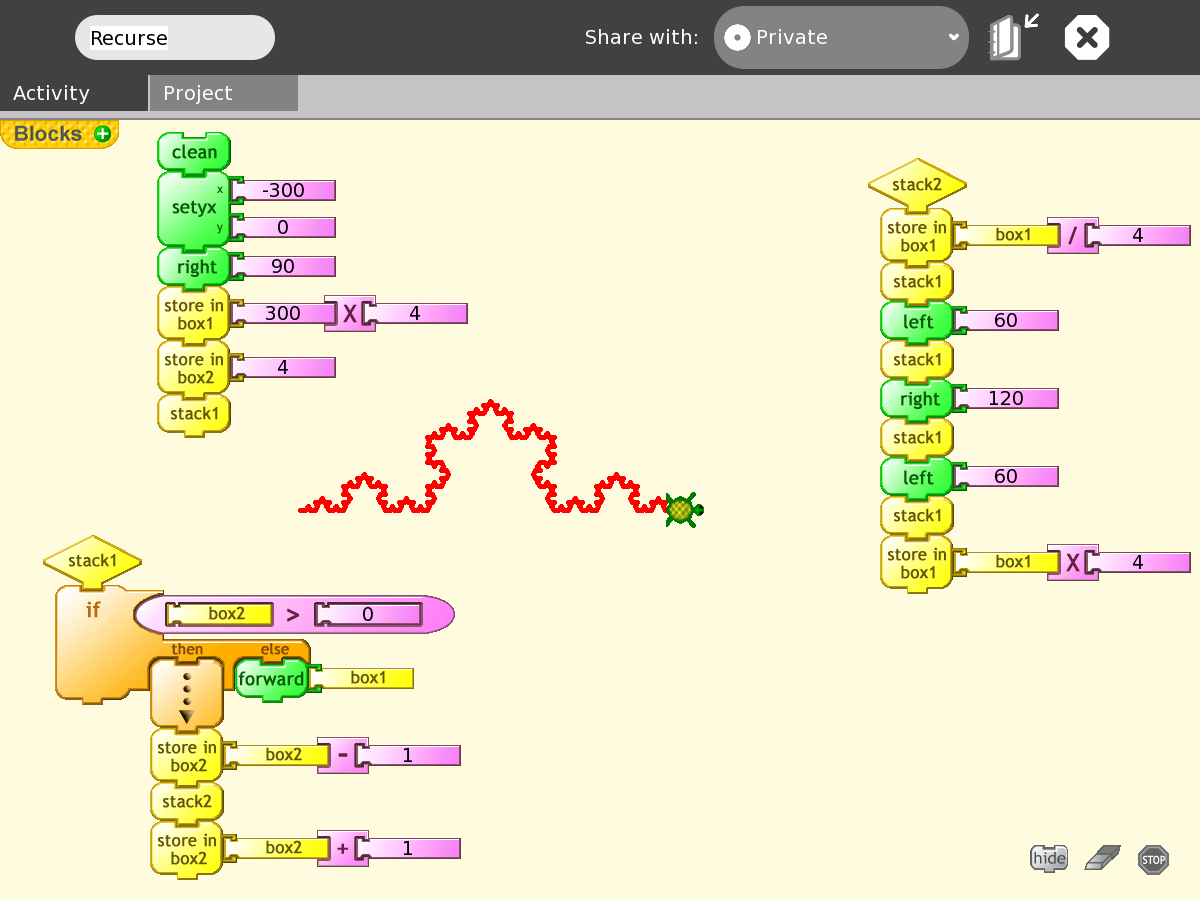Click the eraser icon to clear canvas

point(1103,858)
